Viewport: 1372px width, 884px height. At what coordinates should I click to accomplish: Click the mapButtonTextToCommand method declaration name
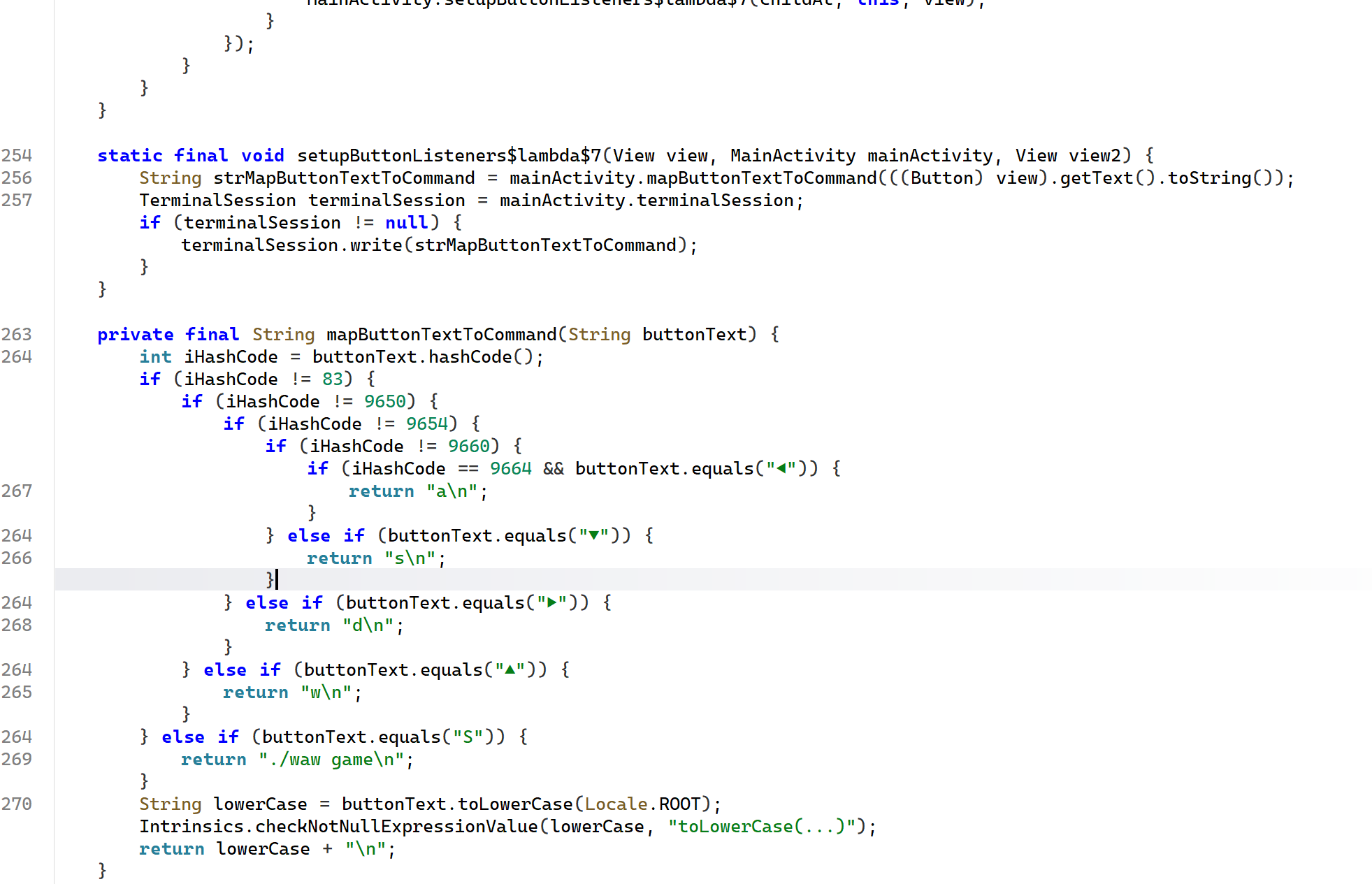pyautogui.click(x=441, y=335)
